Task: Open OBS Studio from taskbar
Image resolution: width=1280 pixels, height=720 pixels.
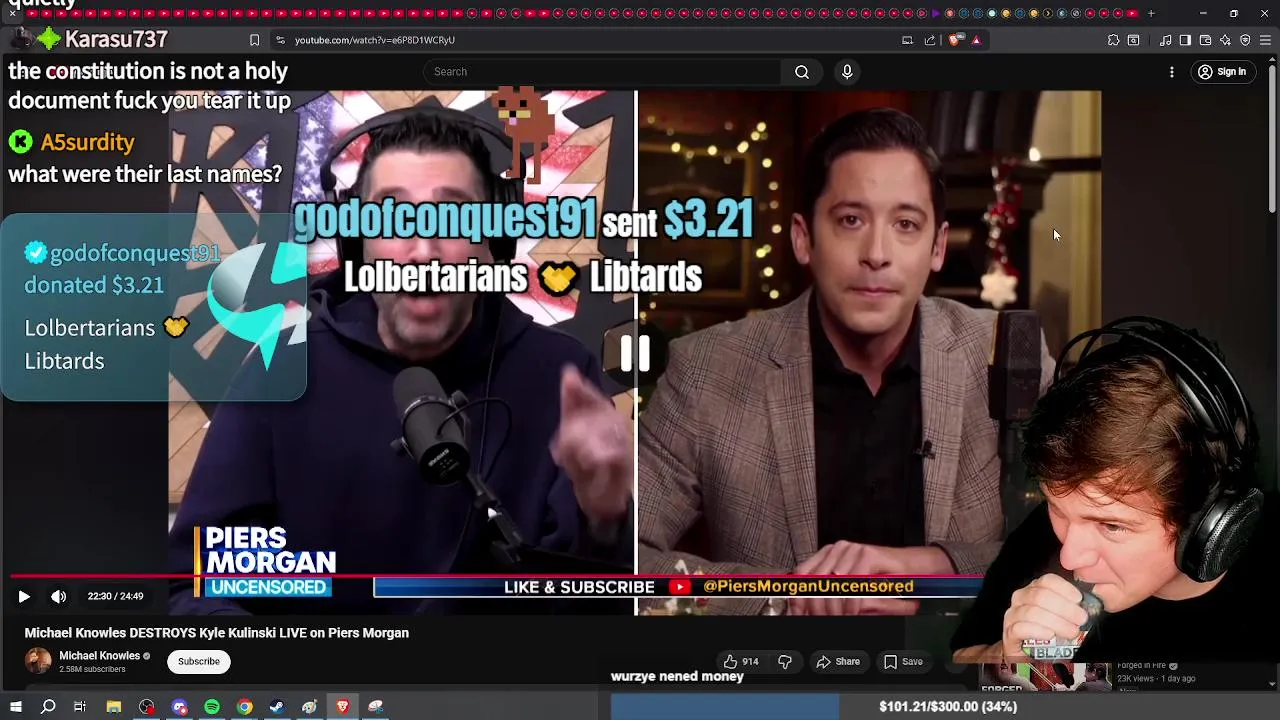Action: point(147,706)
